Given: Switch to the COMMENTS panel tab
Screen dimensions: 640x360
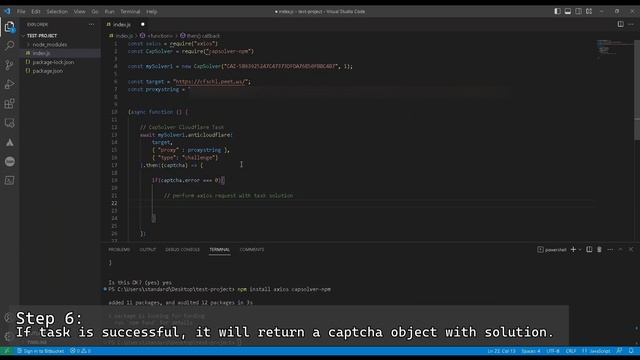Looking at the screenshot, I should (252, 249).
